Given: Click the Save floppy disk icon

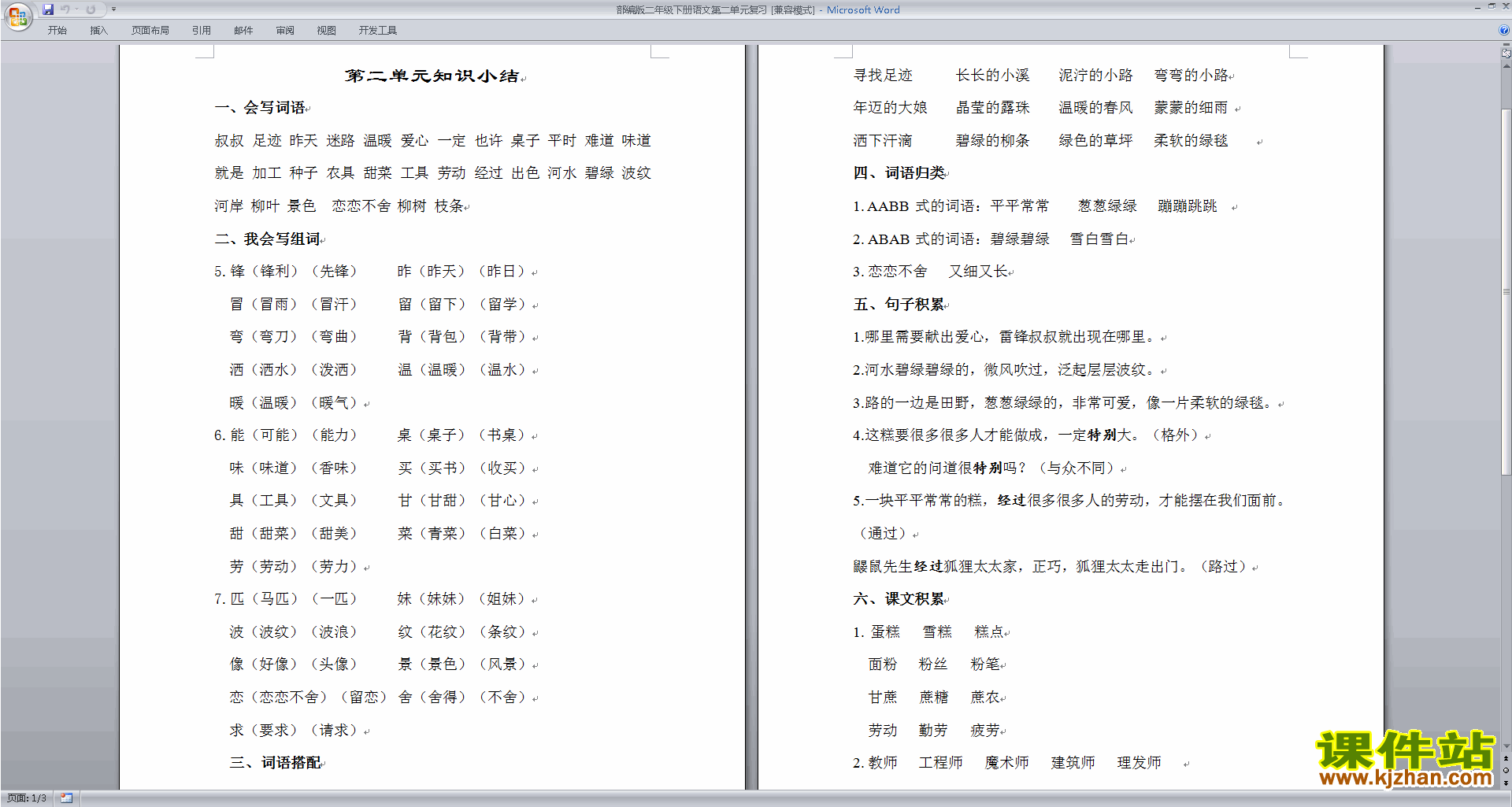Looking at the screenshot, I should tap(48, 9).
